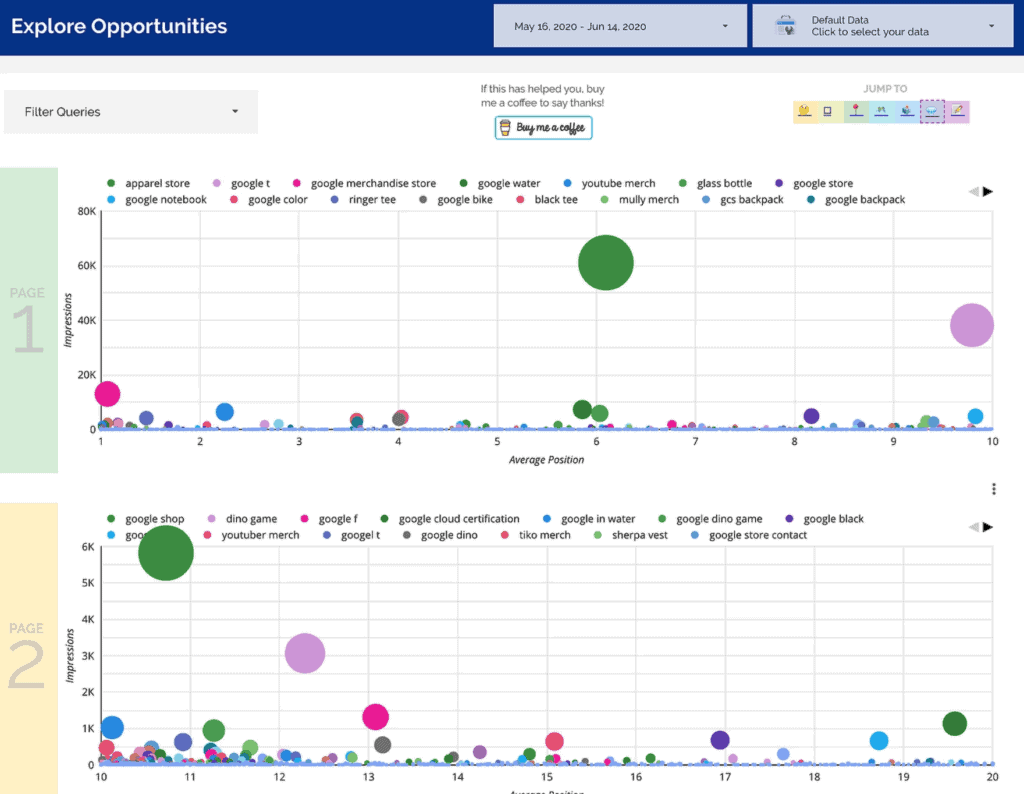Image resolution: width=1024 pixels, height=794 pixels.
Task: Jump to section with world map icon
Action: click(x=881, y=112)
